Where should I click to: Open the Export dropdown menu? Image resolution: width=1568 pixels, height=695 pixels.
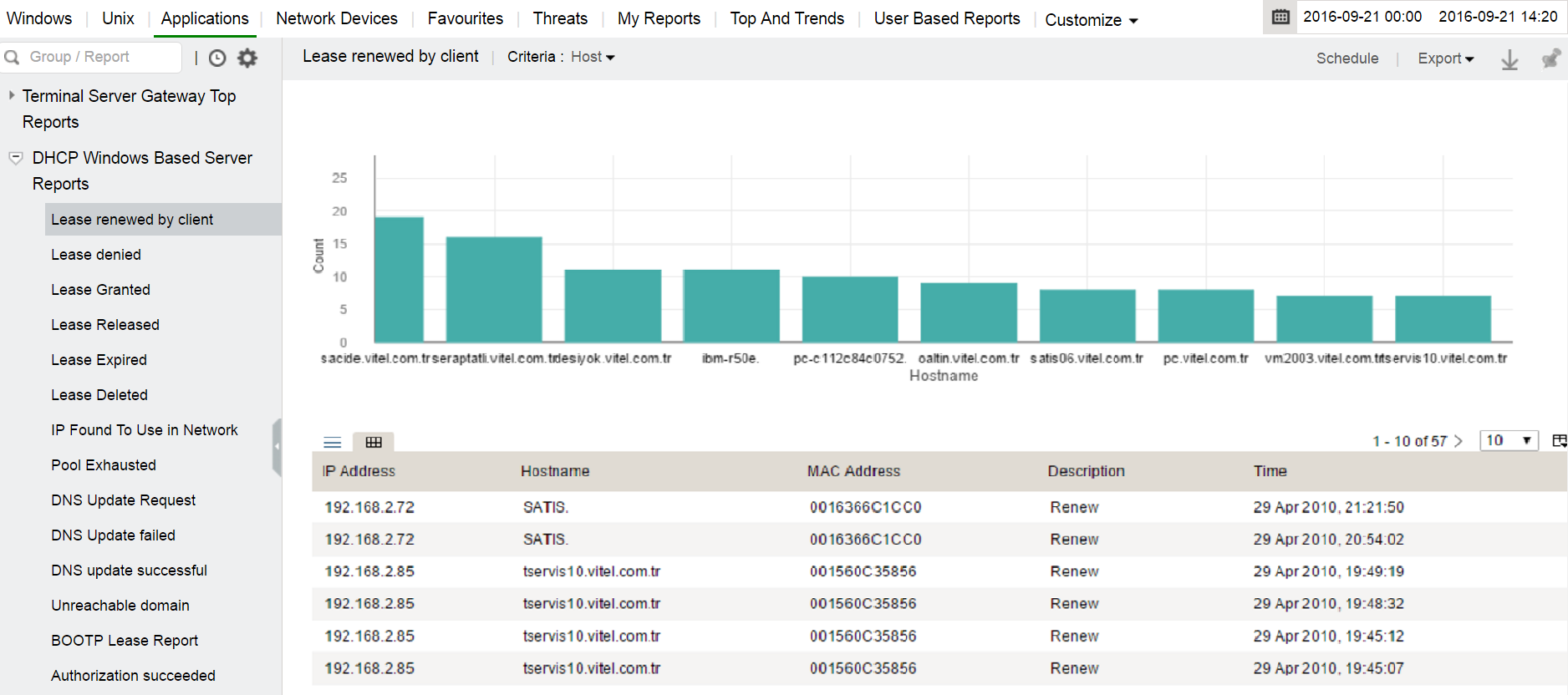(x=1445, y=58)
